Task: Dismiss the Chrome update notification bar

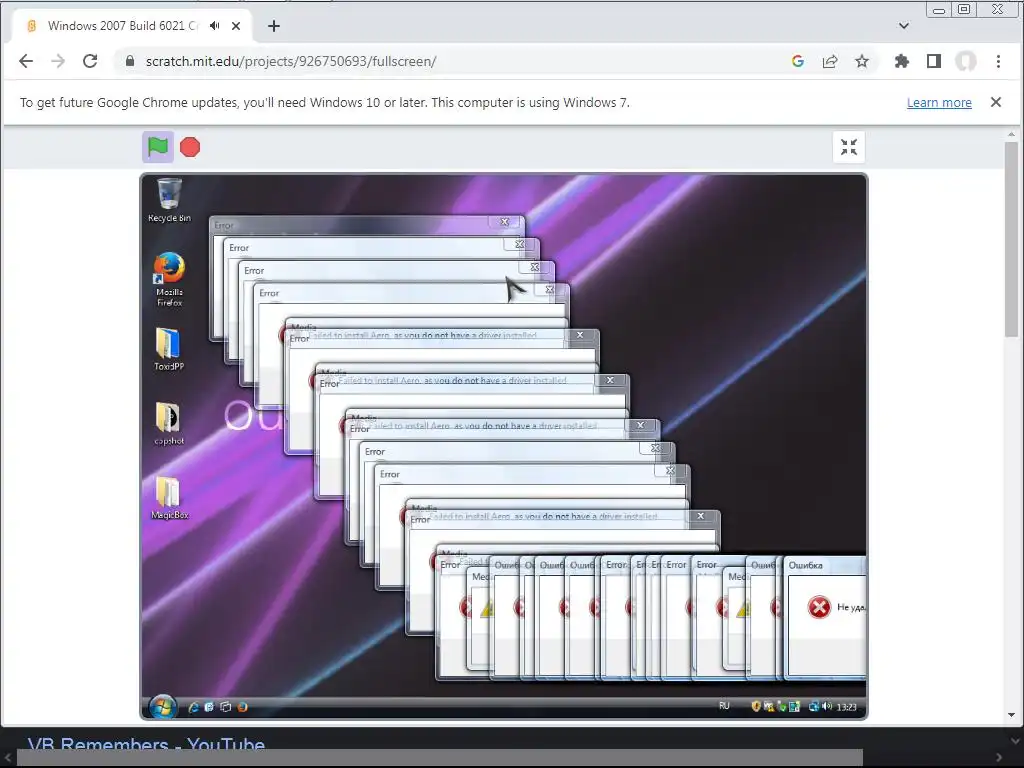Action: [996, 102]
